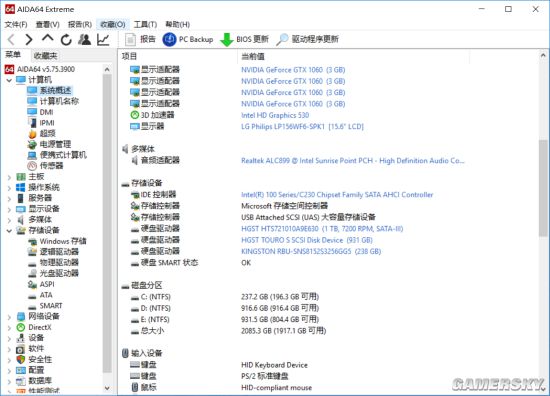
Task: Select 安全性 security tree item
Action: pos(34,360)
